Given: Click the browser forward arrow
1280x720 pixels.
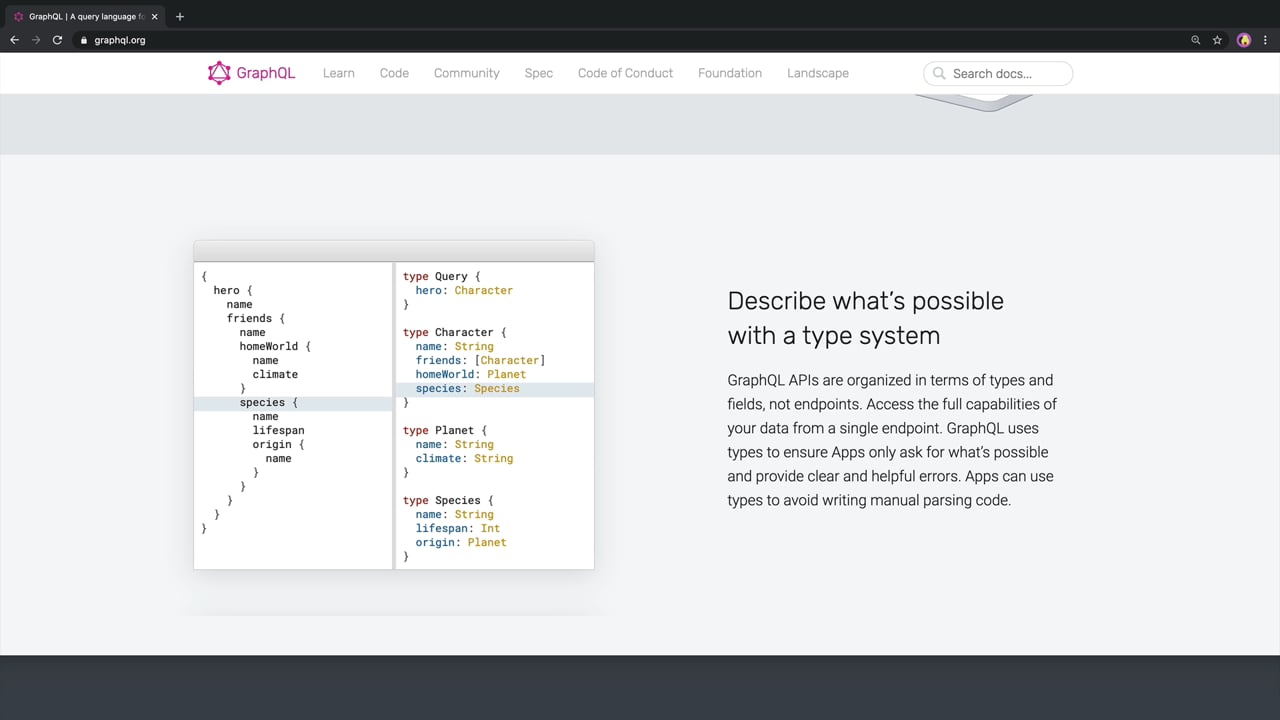Looking at the screenshot, I should tap(36, 40).
